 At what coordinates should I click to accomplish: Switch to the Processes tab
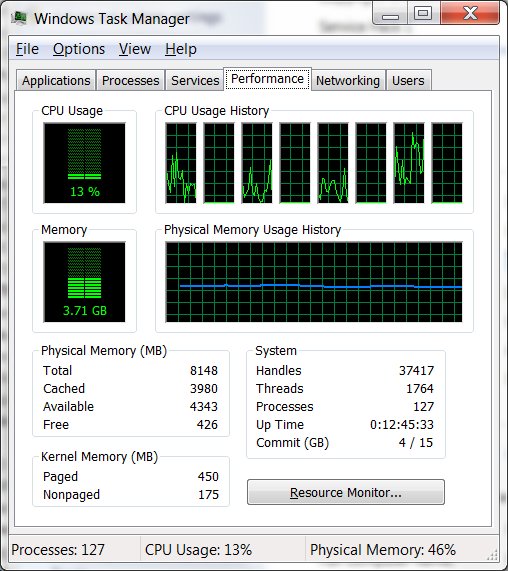point(130,80)
